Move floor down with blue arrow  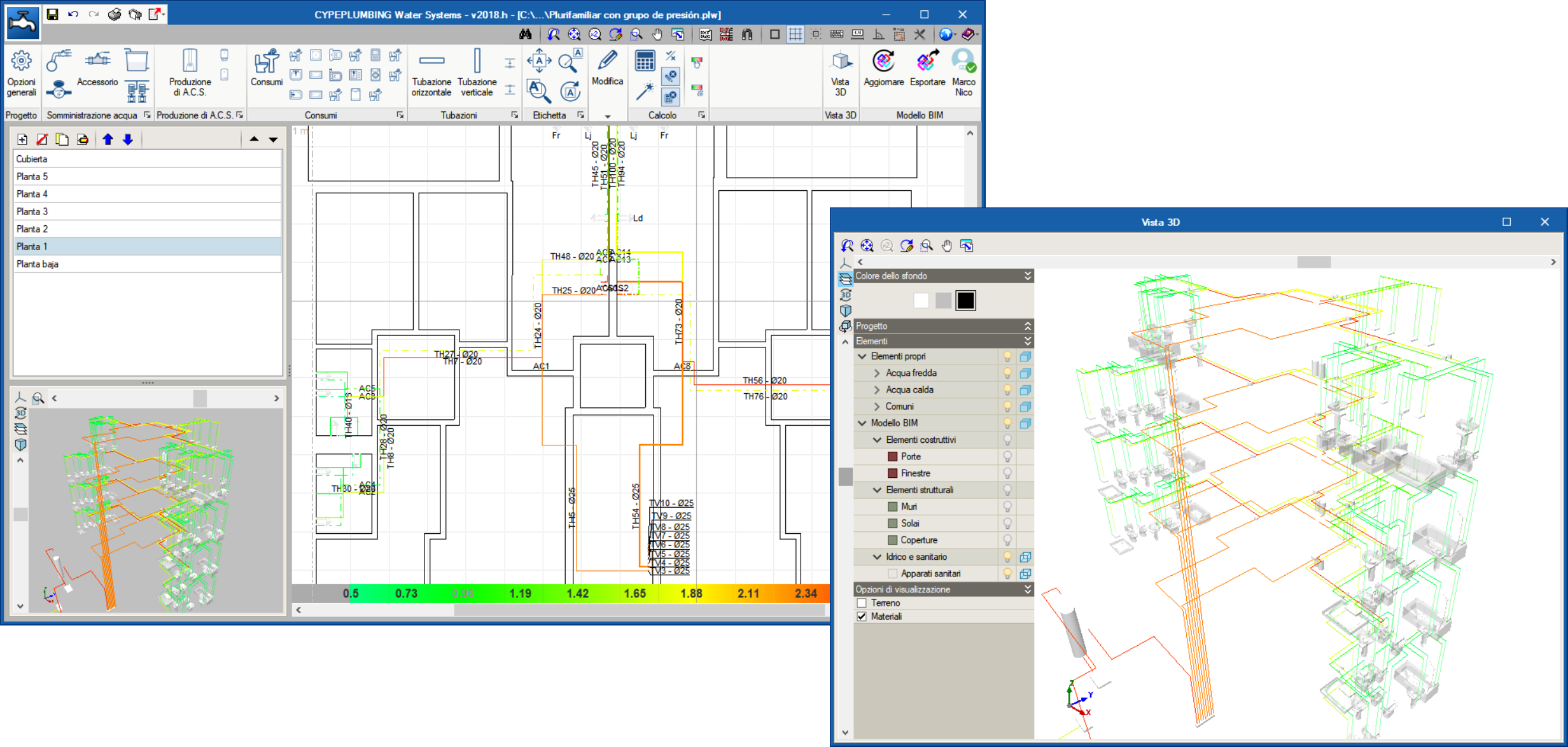(128, 139)
